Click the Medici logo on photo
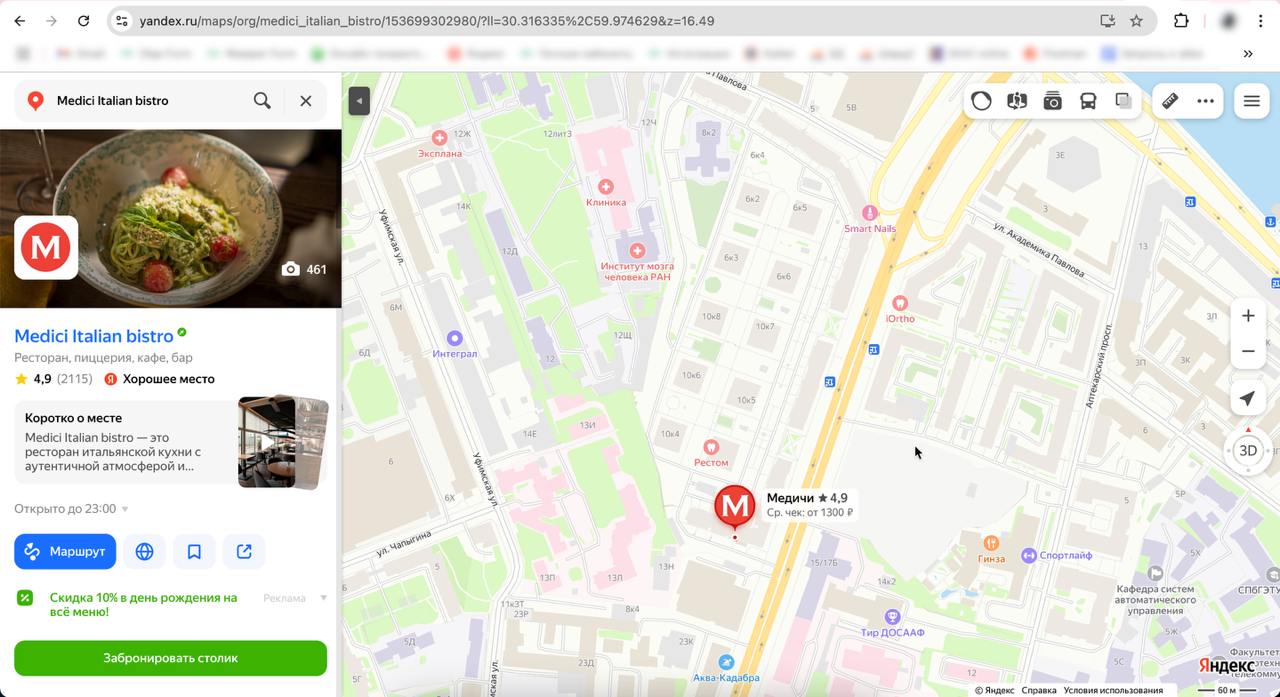Viewport: 1280px width, 697px height. pos(46,247)
